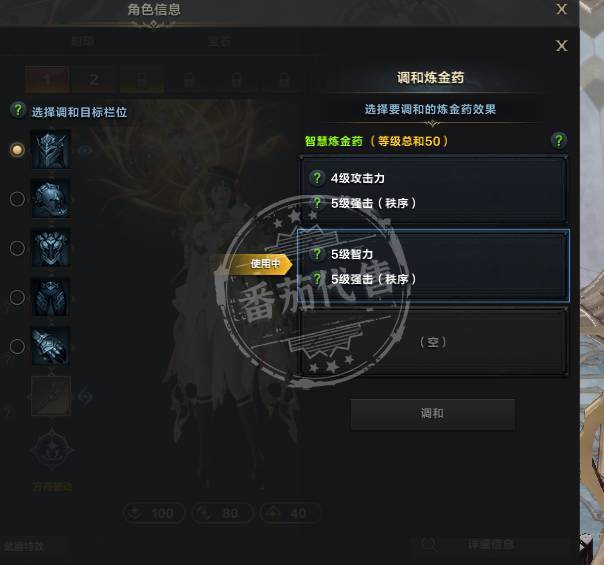
Task: Click the help icon beside 4级攻击力
Action: click(317, 178)
